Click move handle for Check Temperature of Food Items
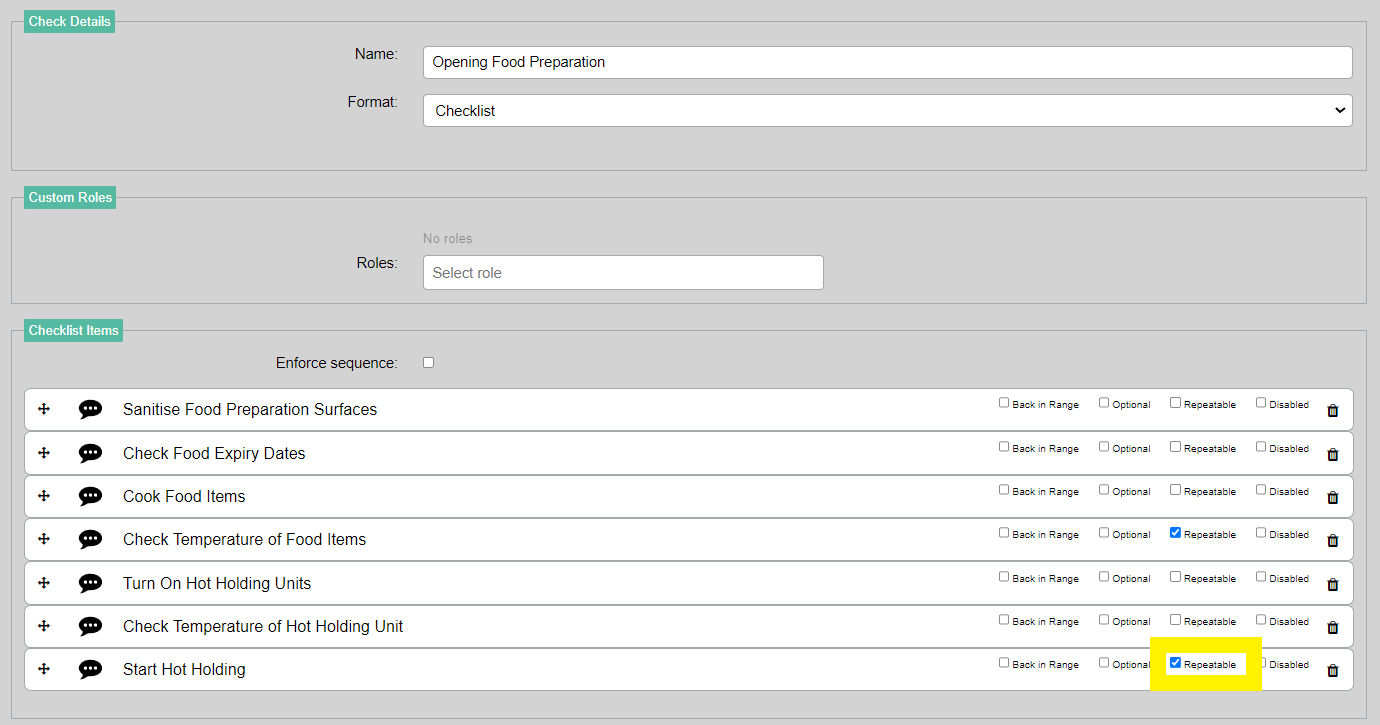Screen dimensions: 1380x725 point(44,539)
